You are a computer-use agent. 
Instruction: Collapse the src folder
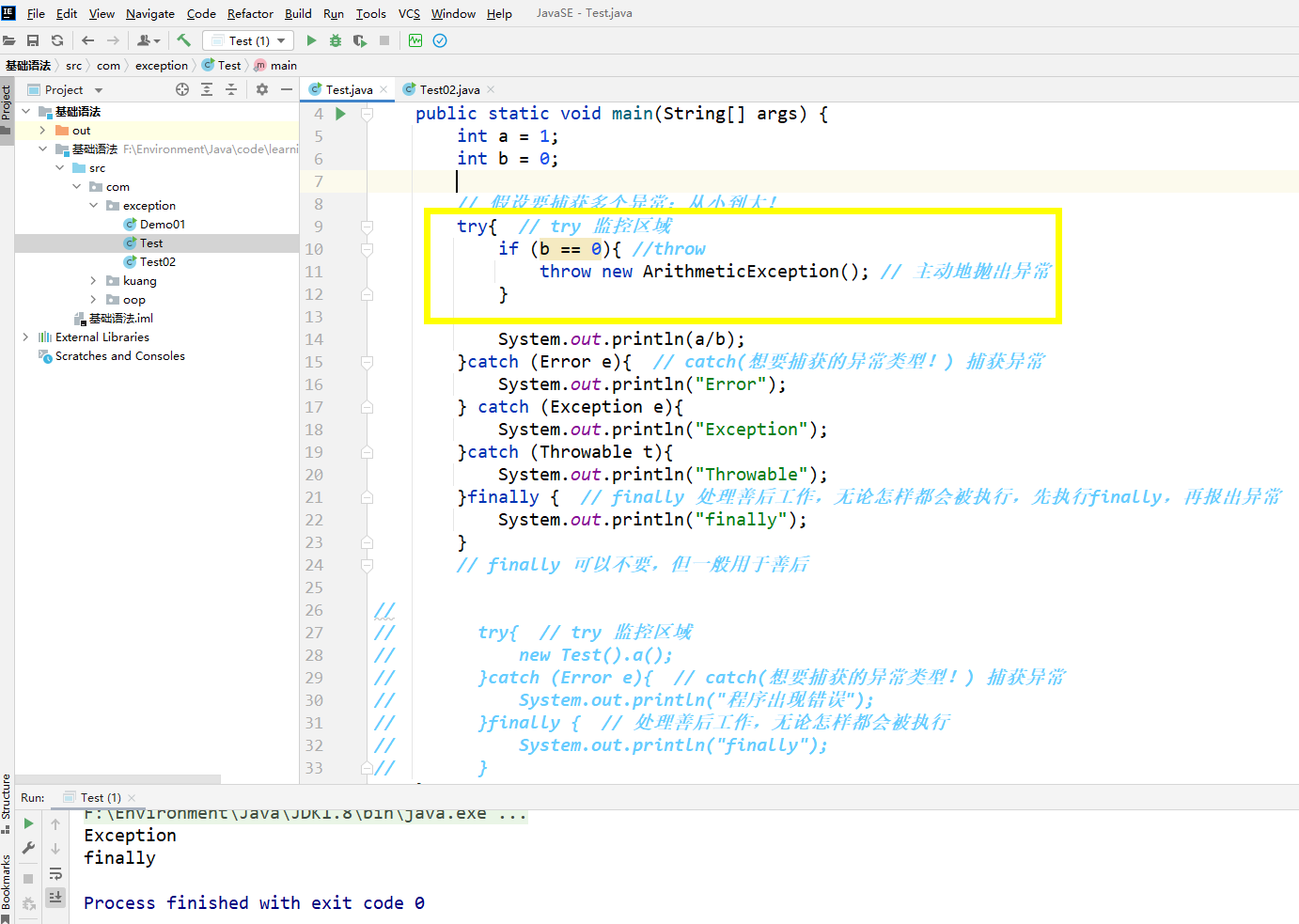pos(60,168)
